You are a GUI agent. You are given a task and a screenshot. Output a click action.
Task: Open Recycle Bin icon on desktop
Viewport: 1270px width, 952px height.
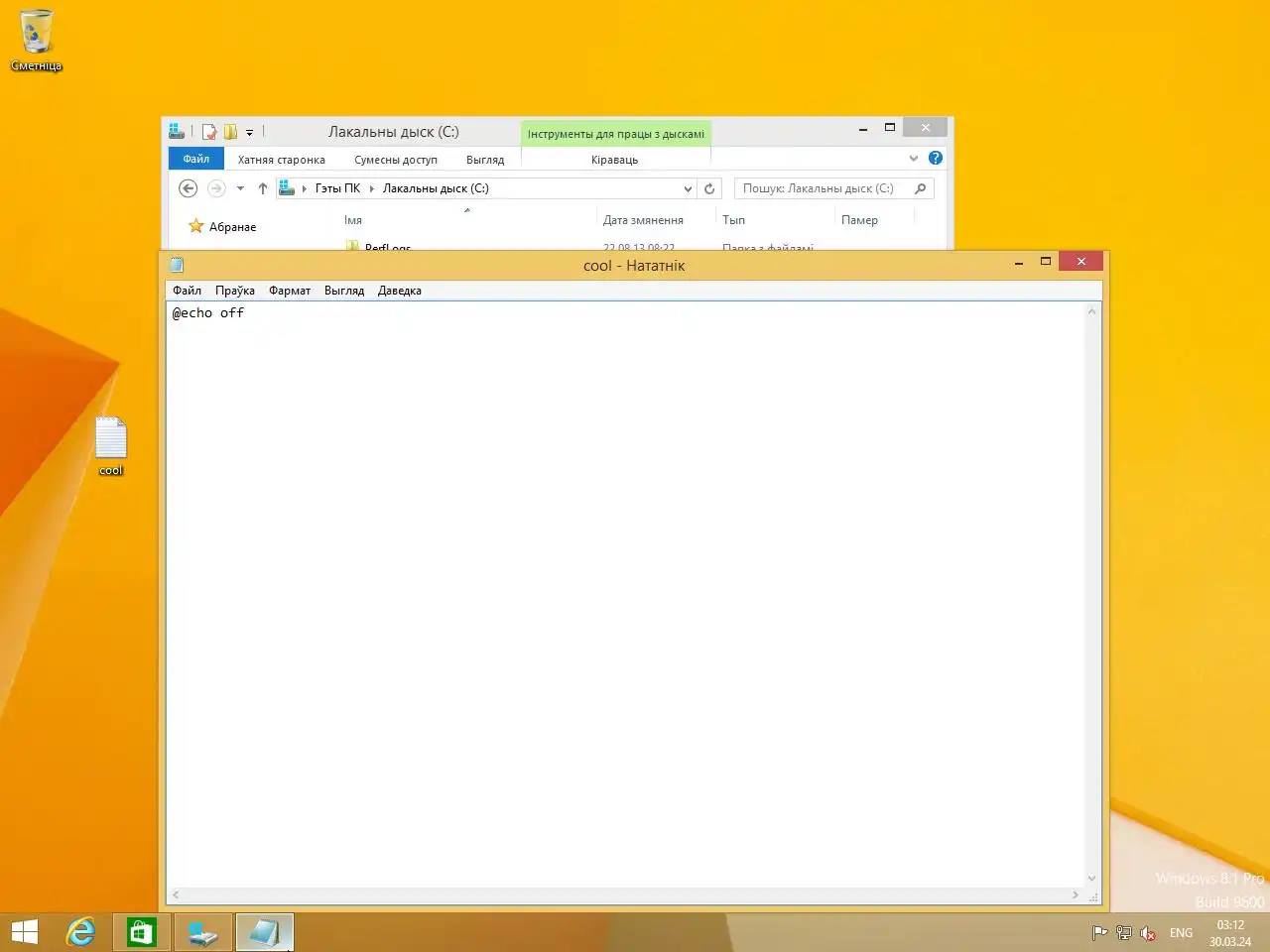pos(36,40)
